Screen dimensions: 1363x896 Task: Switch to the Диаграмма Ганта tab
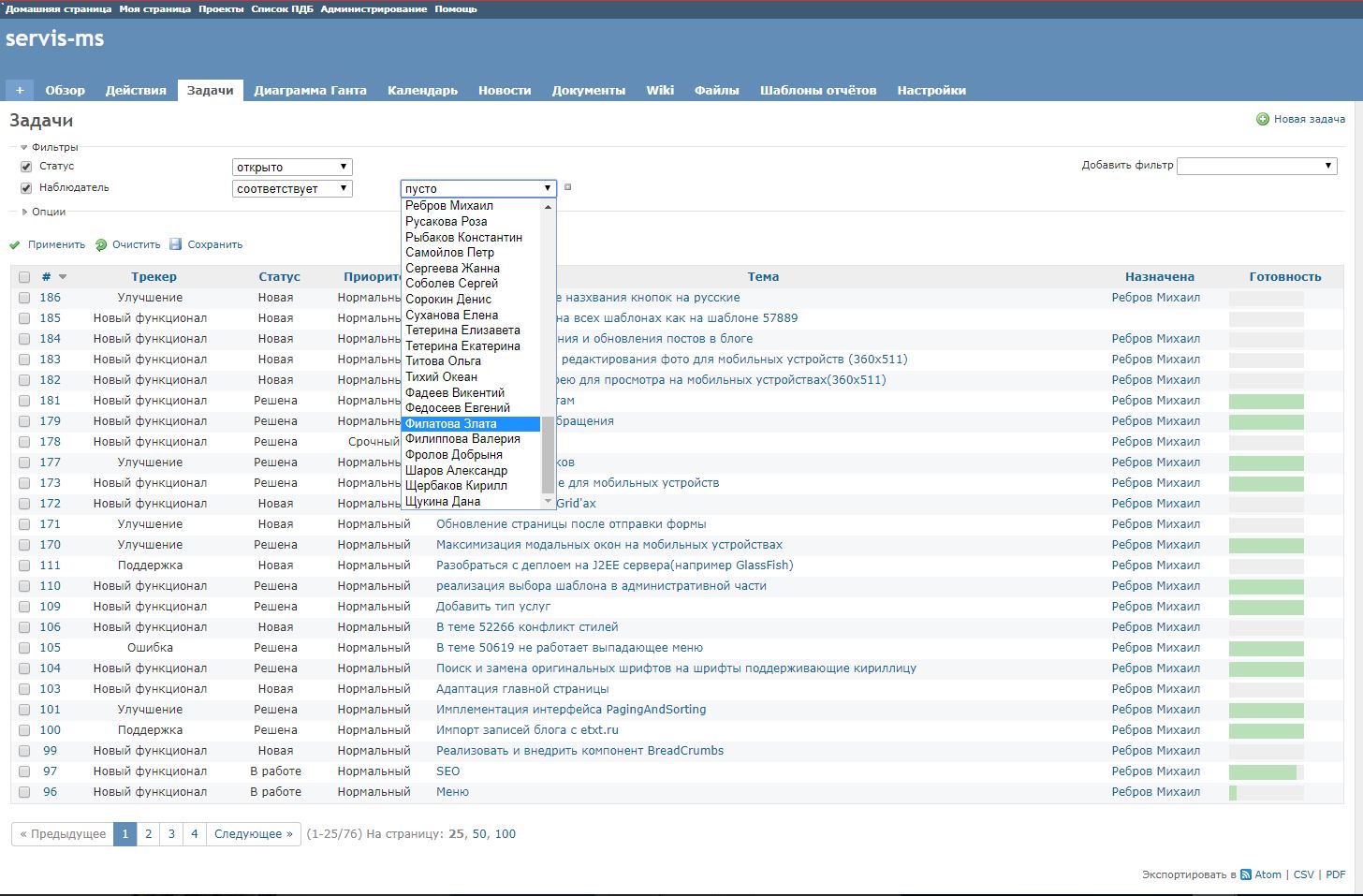pos(310,90)
